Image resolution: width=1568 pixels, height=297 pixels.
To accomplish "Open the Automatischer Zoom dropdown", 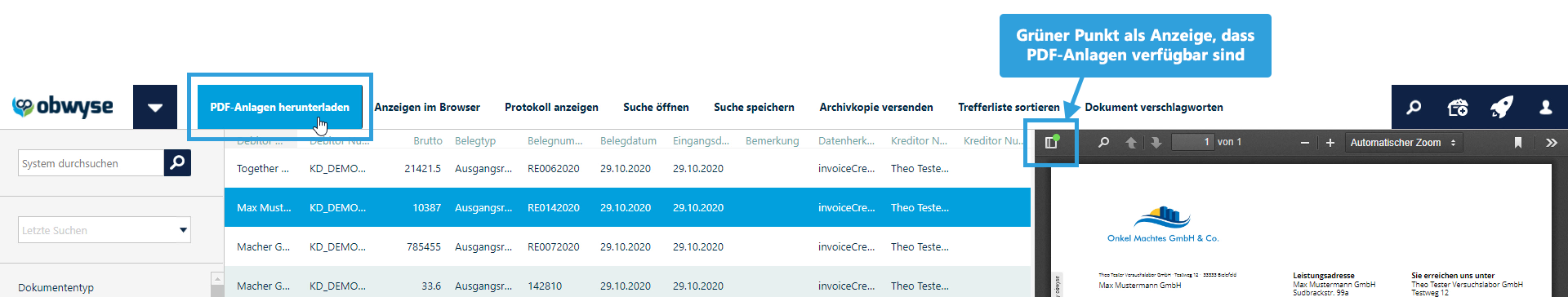I will click(x=1404, y=143).
